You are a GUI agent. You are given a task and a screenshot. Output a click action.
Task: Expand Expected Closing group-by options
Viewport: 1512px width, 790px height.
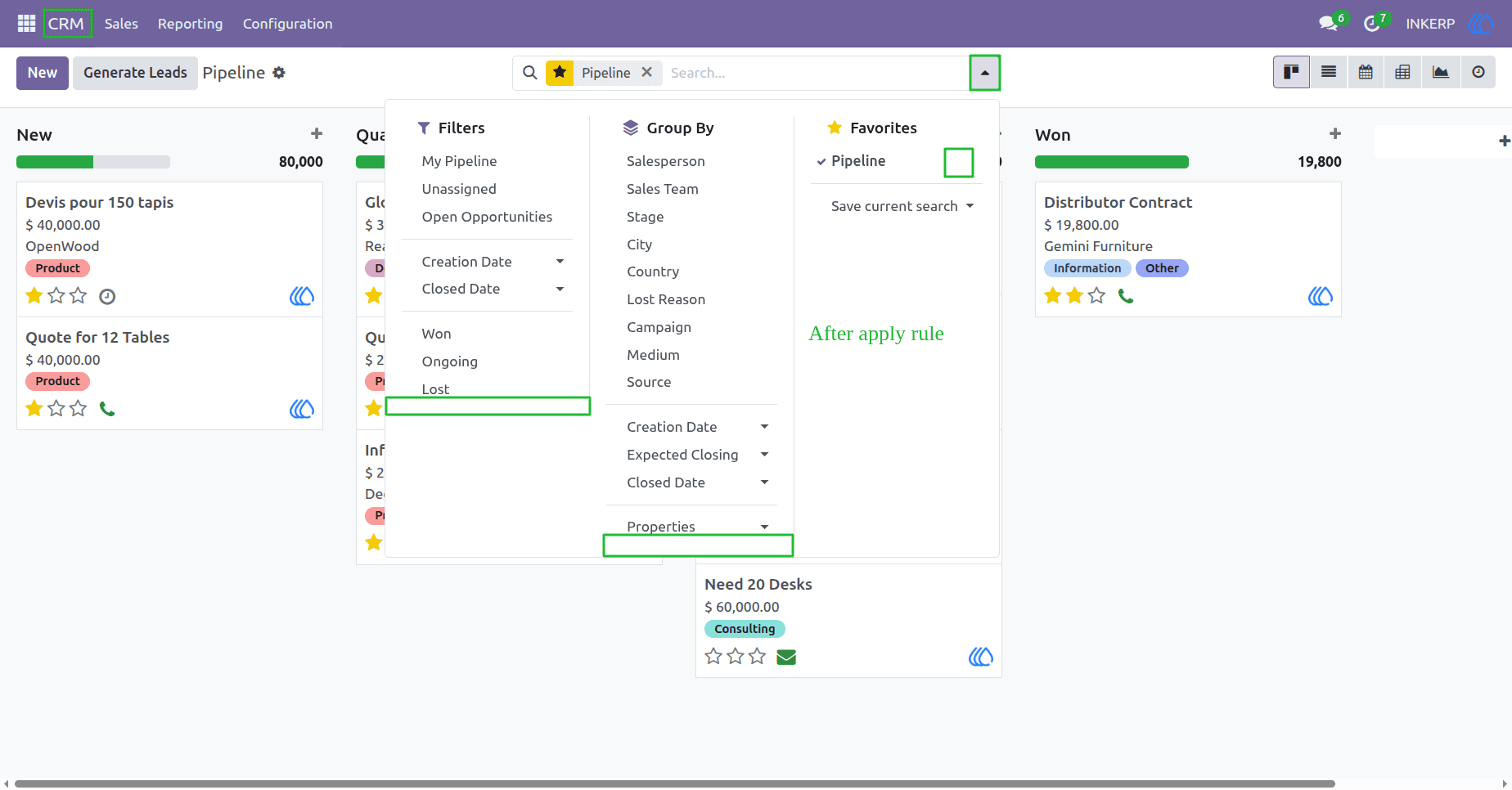click(692, 455)
